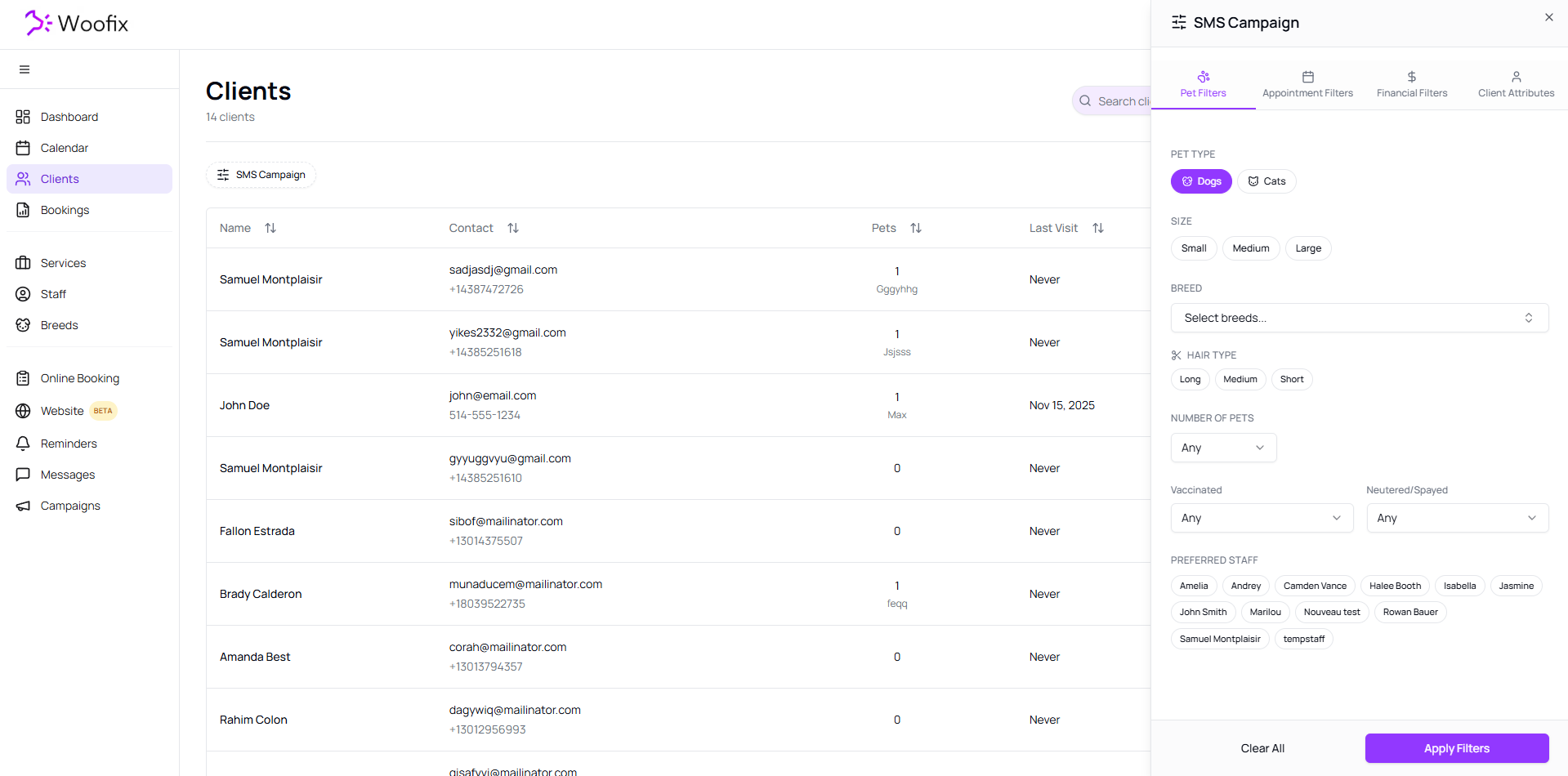
Task: Switch to Appointment Filters tab
Action: [1307, 84]
